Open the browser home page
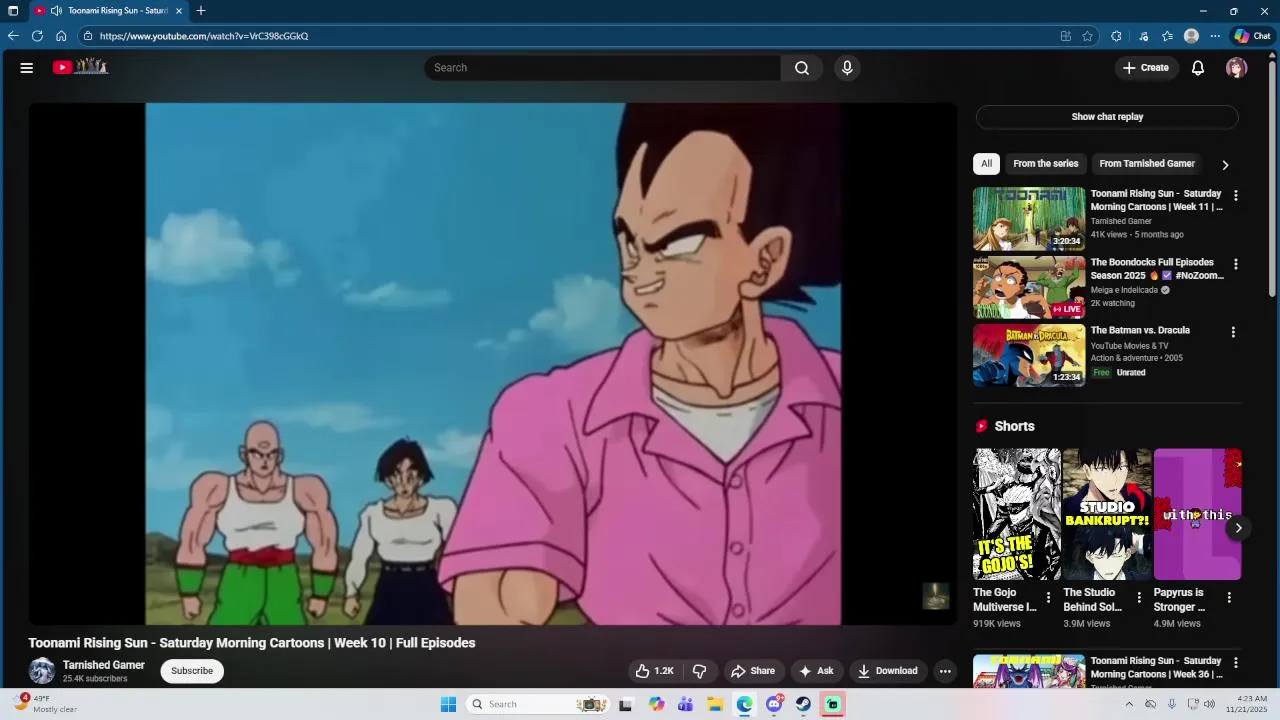This screenshot has height=720, width=1280. (x=61, y=36)
